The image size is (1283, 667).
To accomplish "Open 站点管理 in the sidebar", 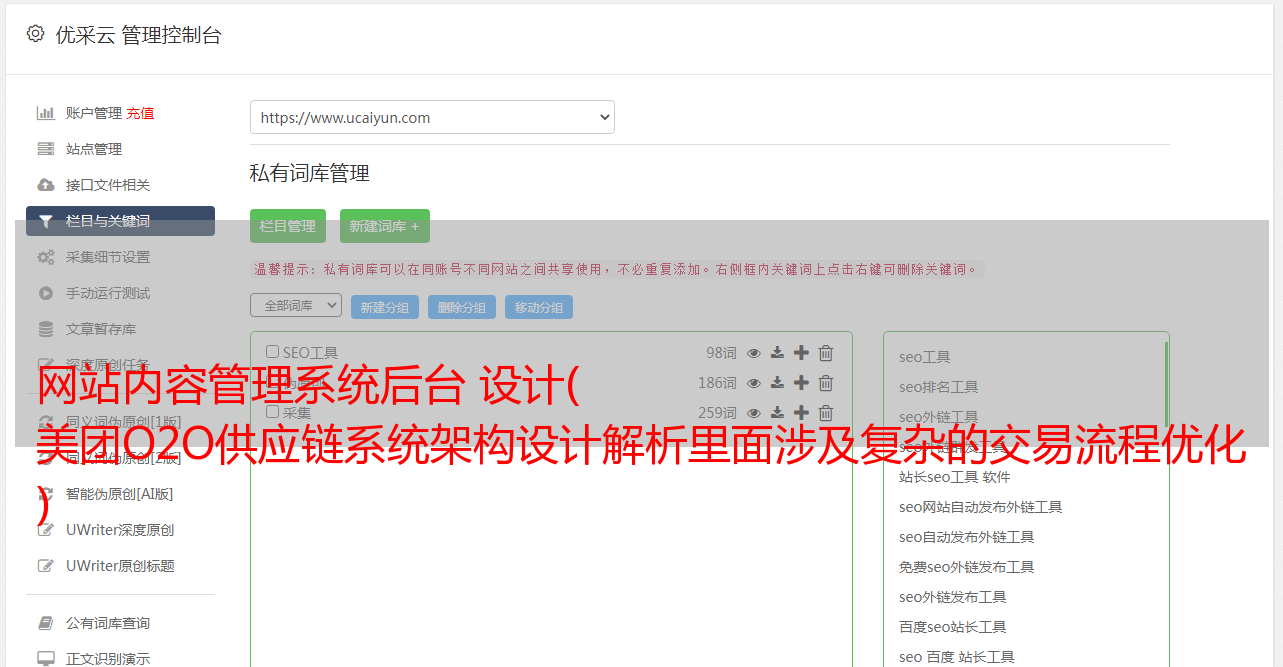I will [94, 149].
